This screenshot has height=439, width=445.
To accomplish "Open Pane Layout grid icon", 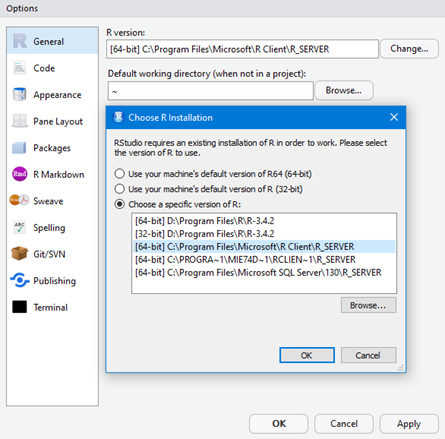I will pos(19,121).
